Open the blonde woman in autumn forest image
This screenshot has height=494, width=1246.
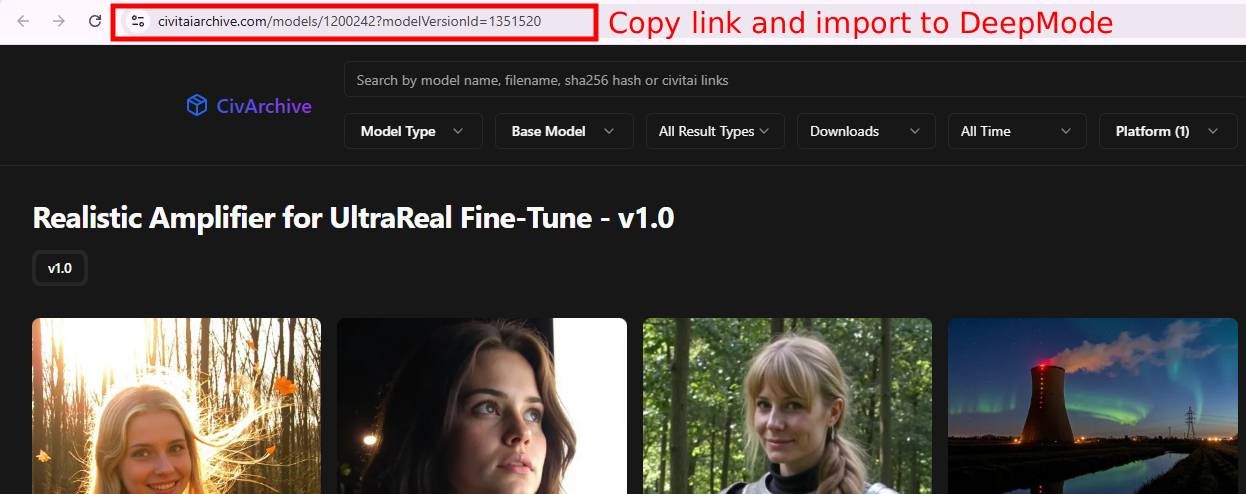(x=177, y=406)
